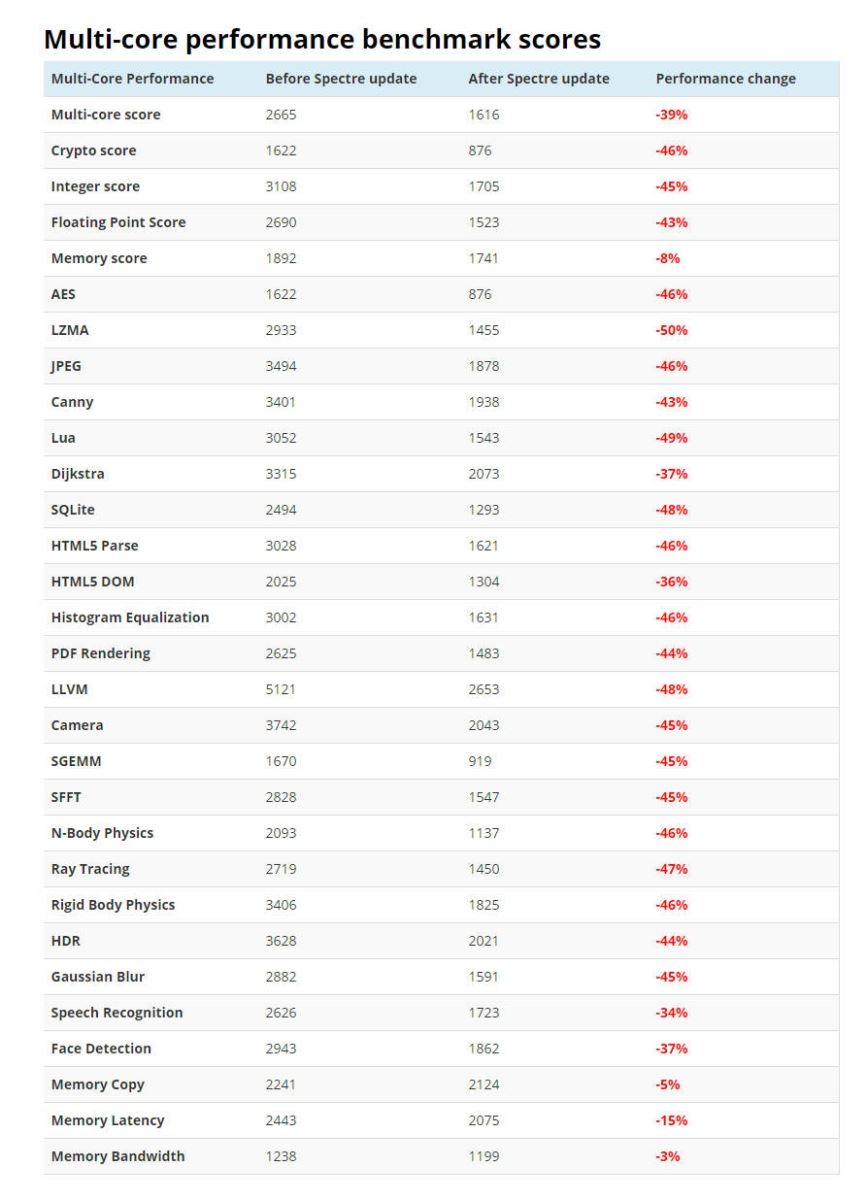Viewport: 867px width, 1200px height.
Task: Click the Histogram Equalization row label
Action: pos(130,618)
